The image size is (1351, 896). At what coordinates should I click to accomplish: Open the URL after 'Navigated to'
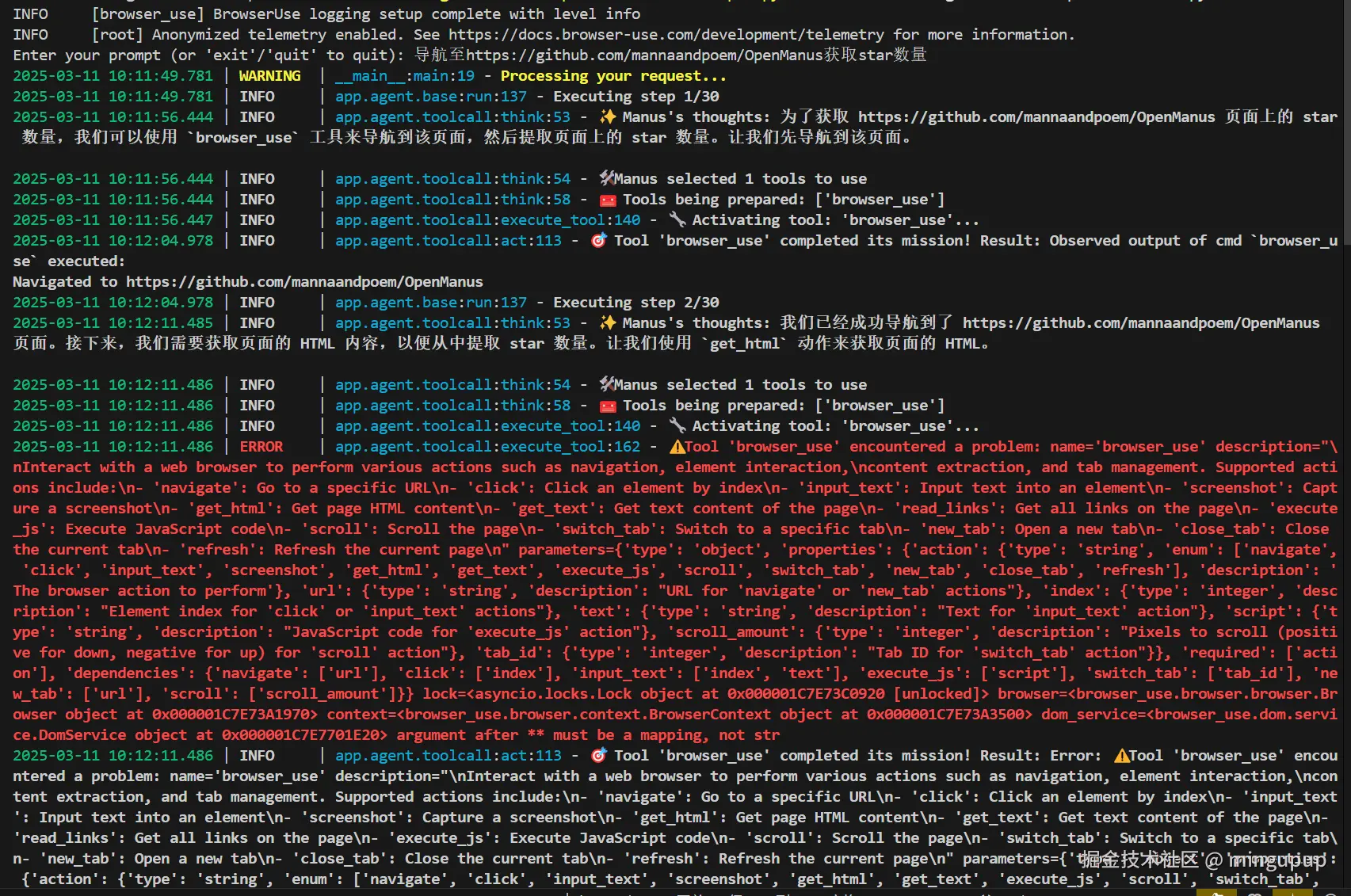304,282
